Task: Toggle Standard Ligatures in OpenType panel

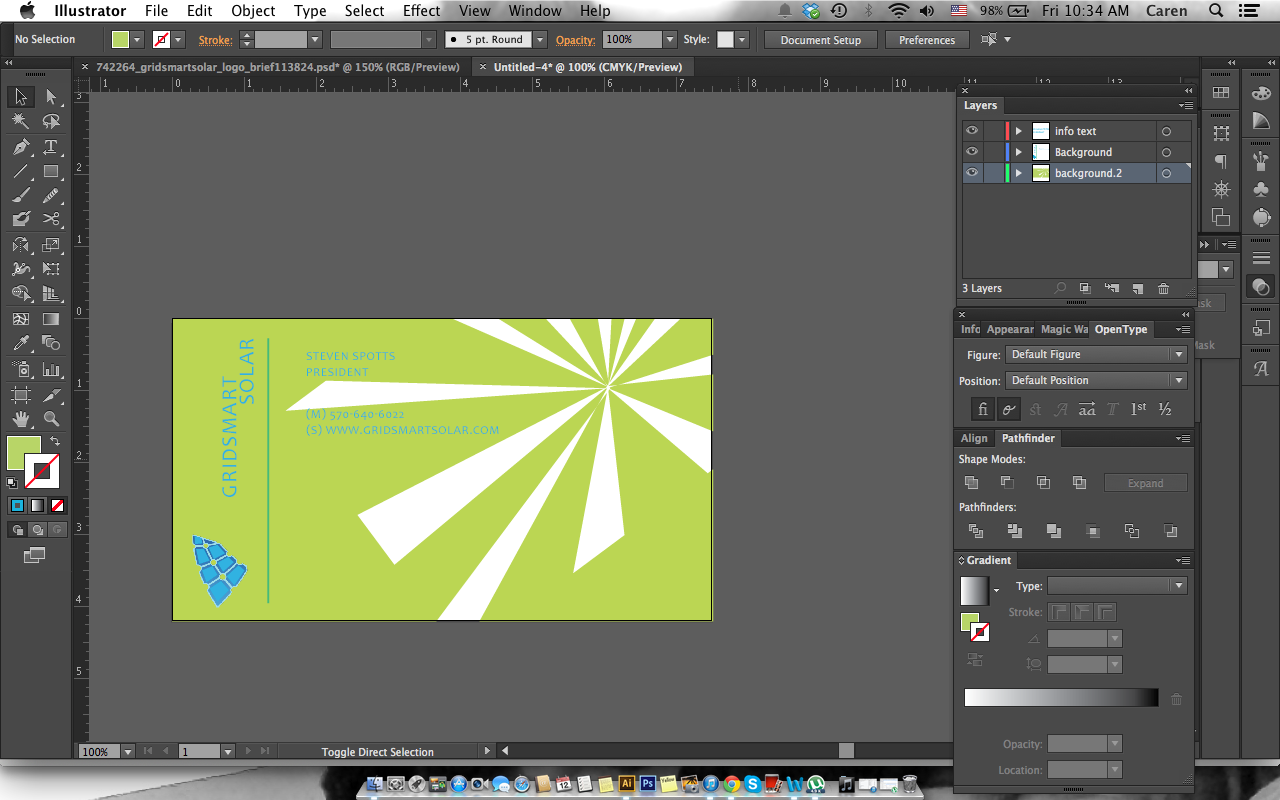Action: 983,409
